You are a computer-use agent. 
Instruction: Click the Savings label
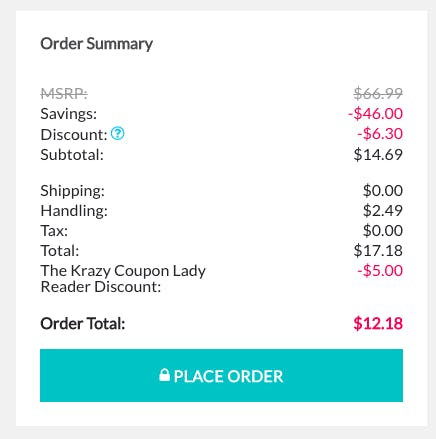coord(69,114)
